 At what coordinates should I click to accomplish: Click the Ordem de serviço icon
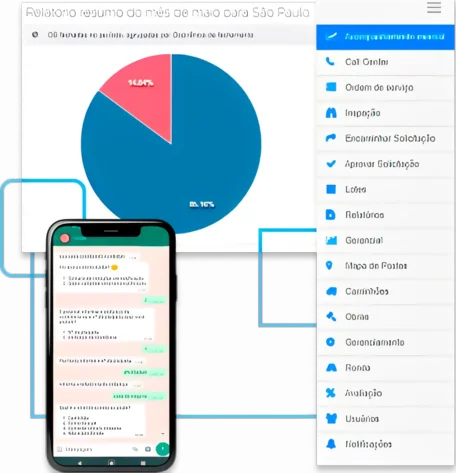[331, 87]
